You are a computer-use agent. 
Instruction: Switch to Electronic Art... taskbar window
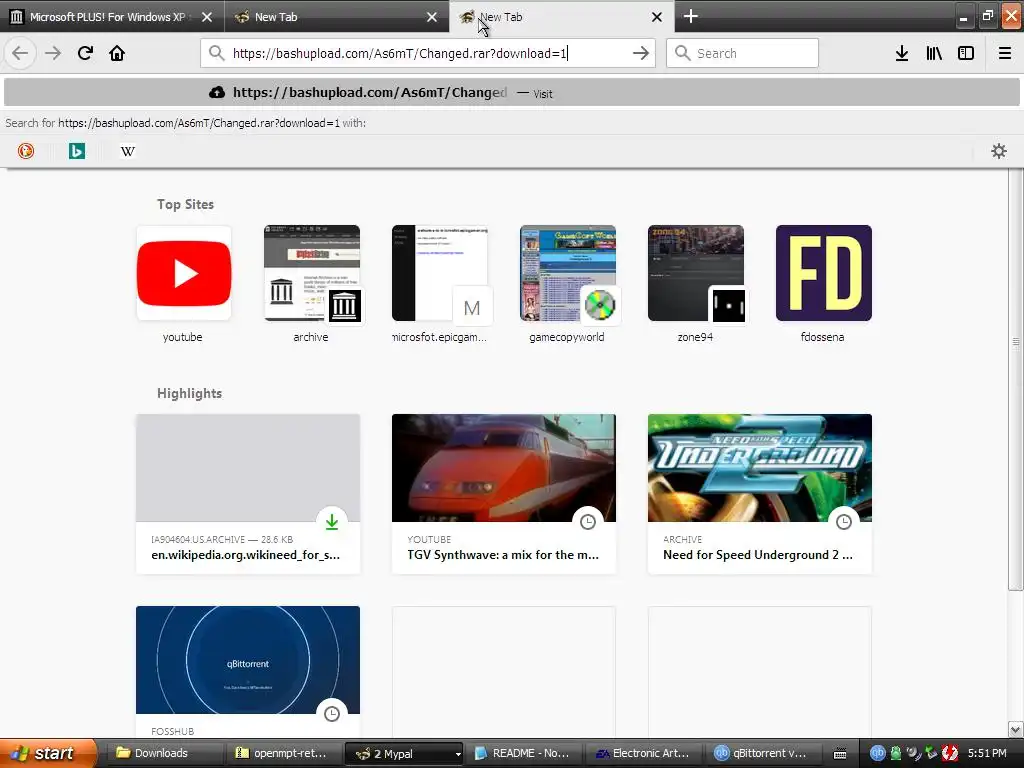[645, 753]
